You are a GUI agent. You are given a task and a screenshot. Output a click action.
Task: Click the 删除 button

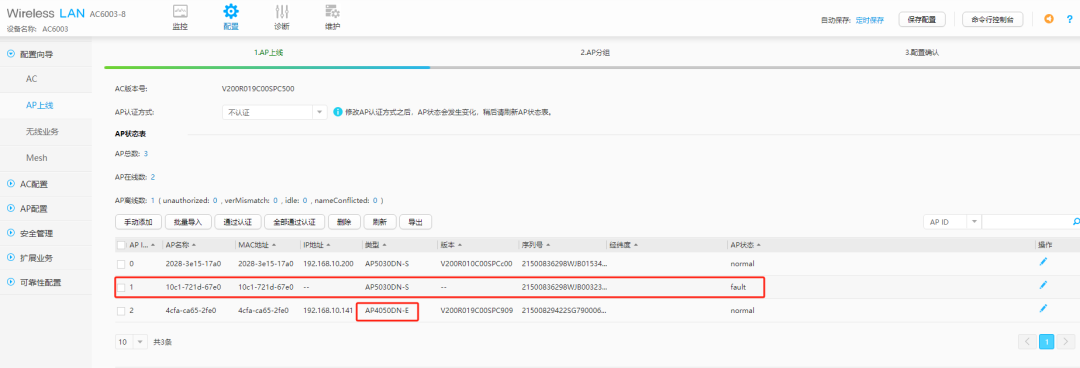pyautogui.click(x=344, y=222)
